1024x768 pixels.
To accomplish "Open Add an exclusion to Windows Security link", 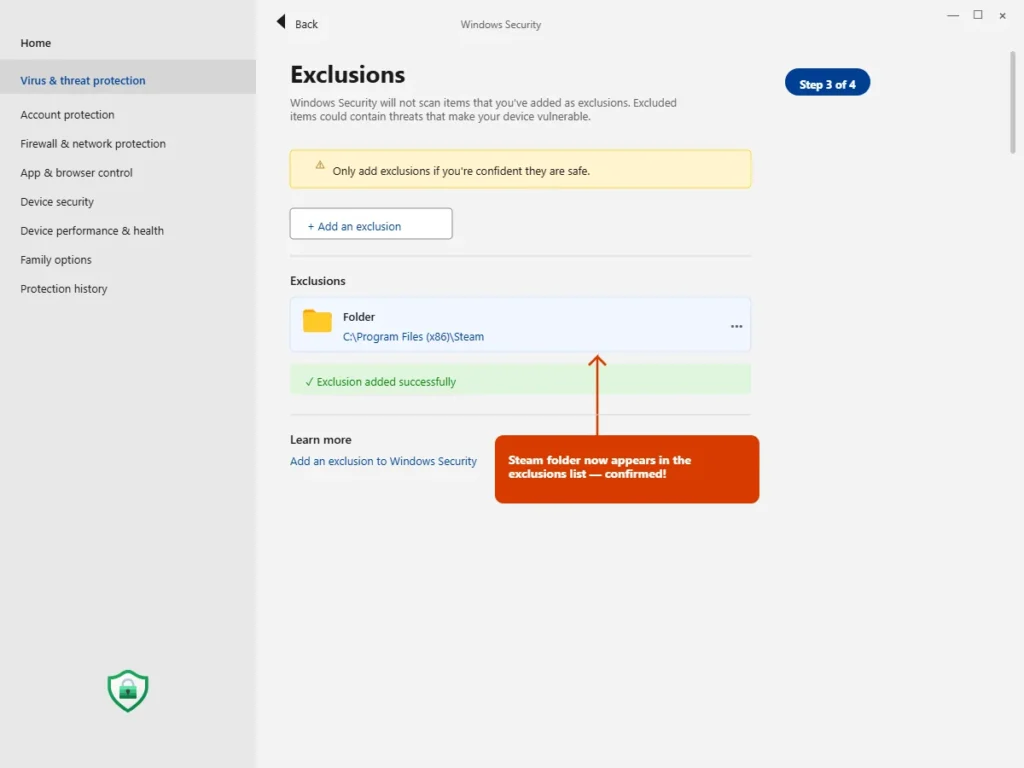I will 383,461.
